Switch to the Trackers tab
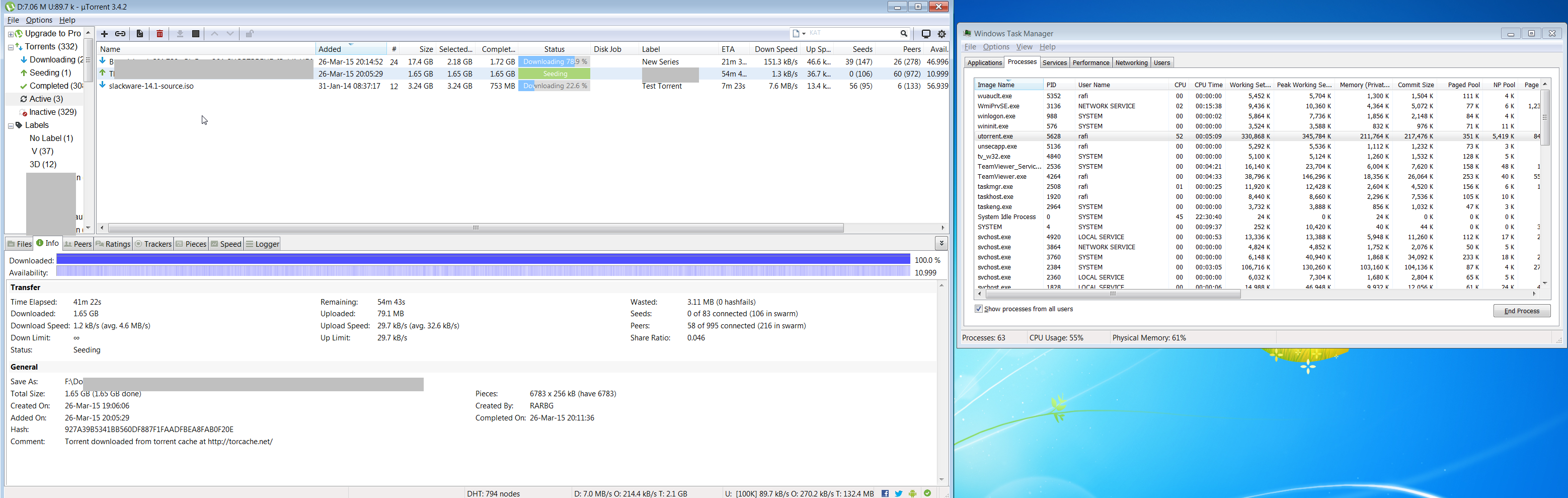 [x=153, y=244]
